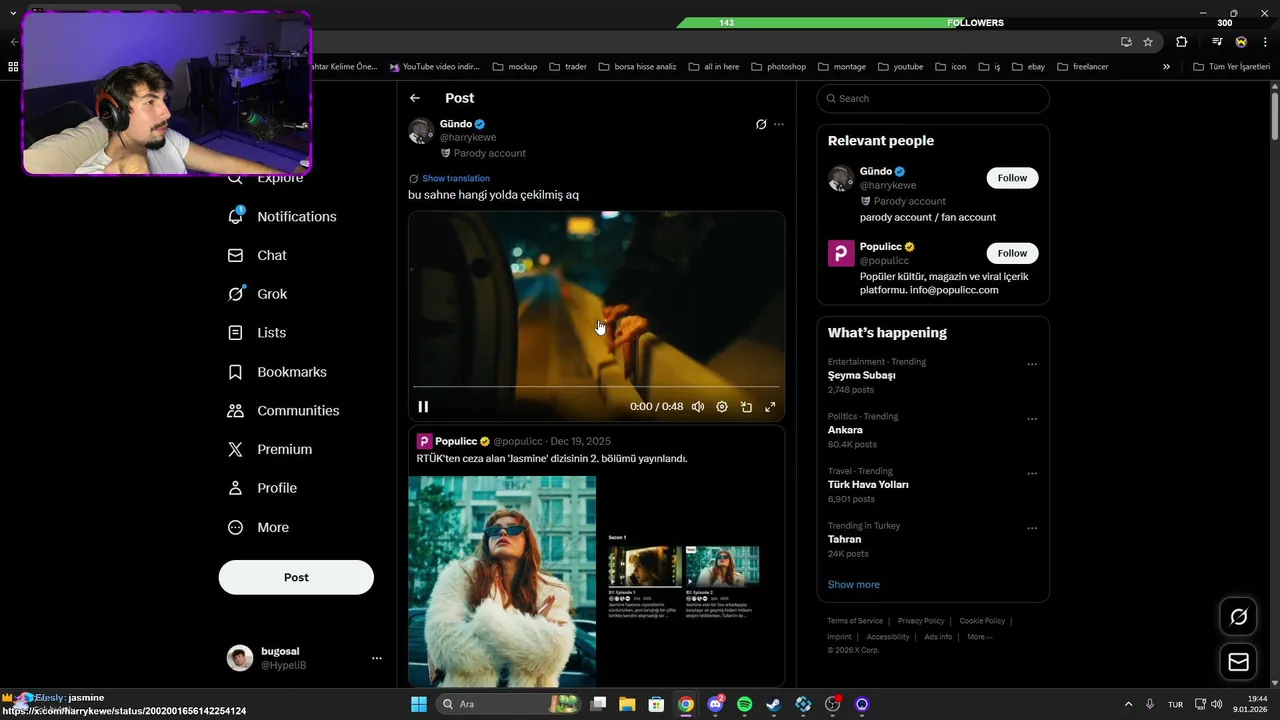Image resolution: width=1280 pixels, height=720 pixels.
Task: Enter fullscreen video mode
Action: coord(770,407)
